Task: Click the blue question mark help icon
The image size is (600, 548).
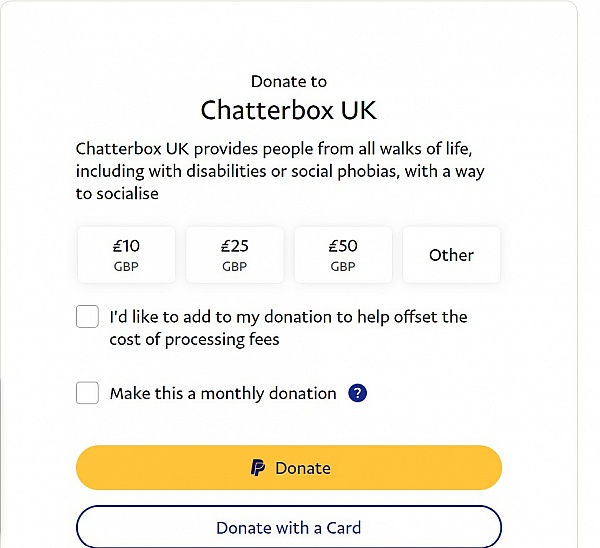Action: [357, 393]
